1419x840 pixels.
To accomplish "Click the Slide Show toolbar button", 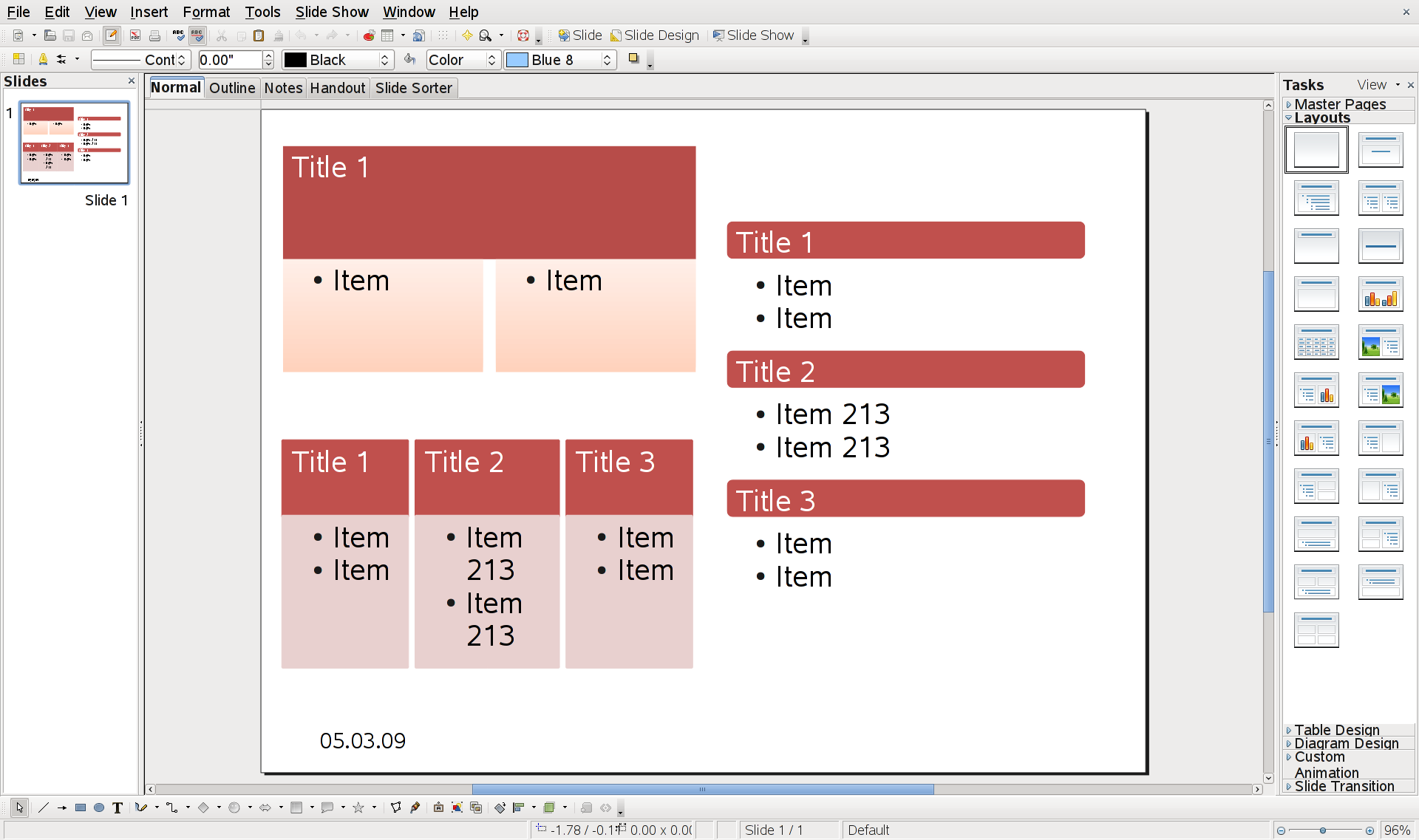I will tap(752, 35).
